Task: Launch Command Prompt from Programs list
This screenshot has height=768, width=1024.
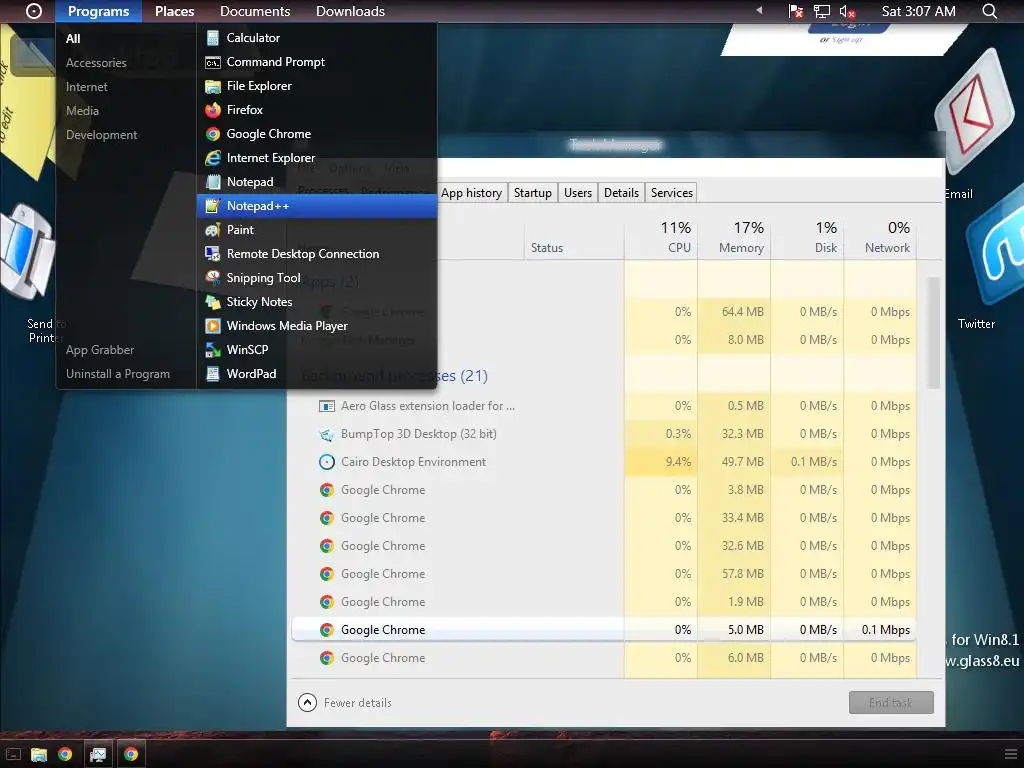Action: point(316,62)
